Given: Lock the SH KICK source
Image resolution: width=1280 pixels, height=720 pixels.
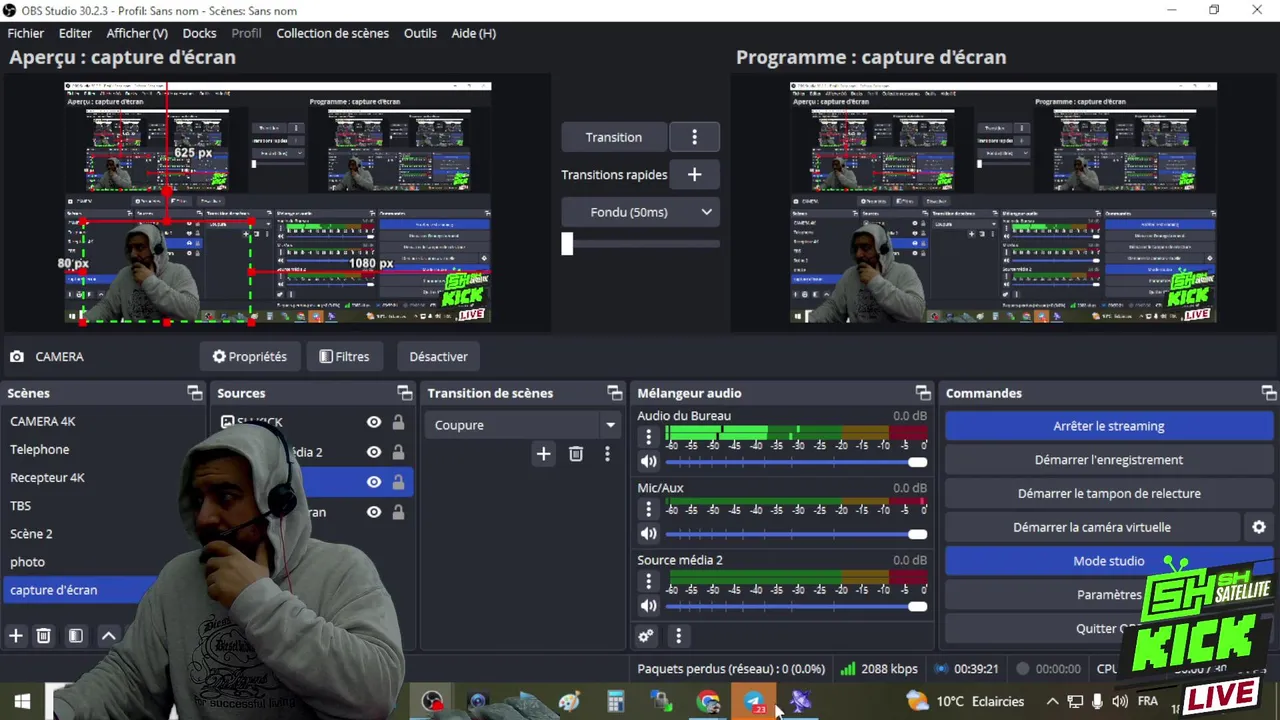Looking at the screenshot, I should [398, 422].
